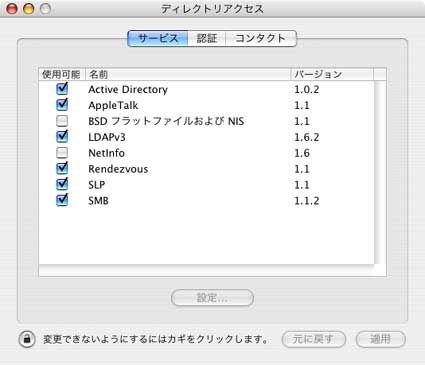Sort by the 使用可能 column header

62,74
